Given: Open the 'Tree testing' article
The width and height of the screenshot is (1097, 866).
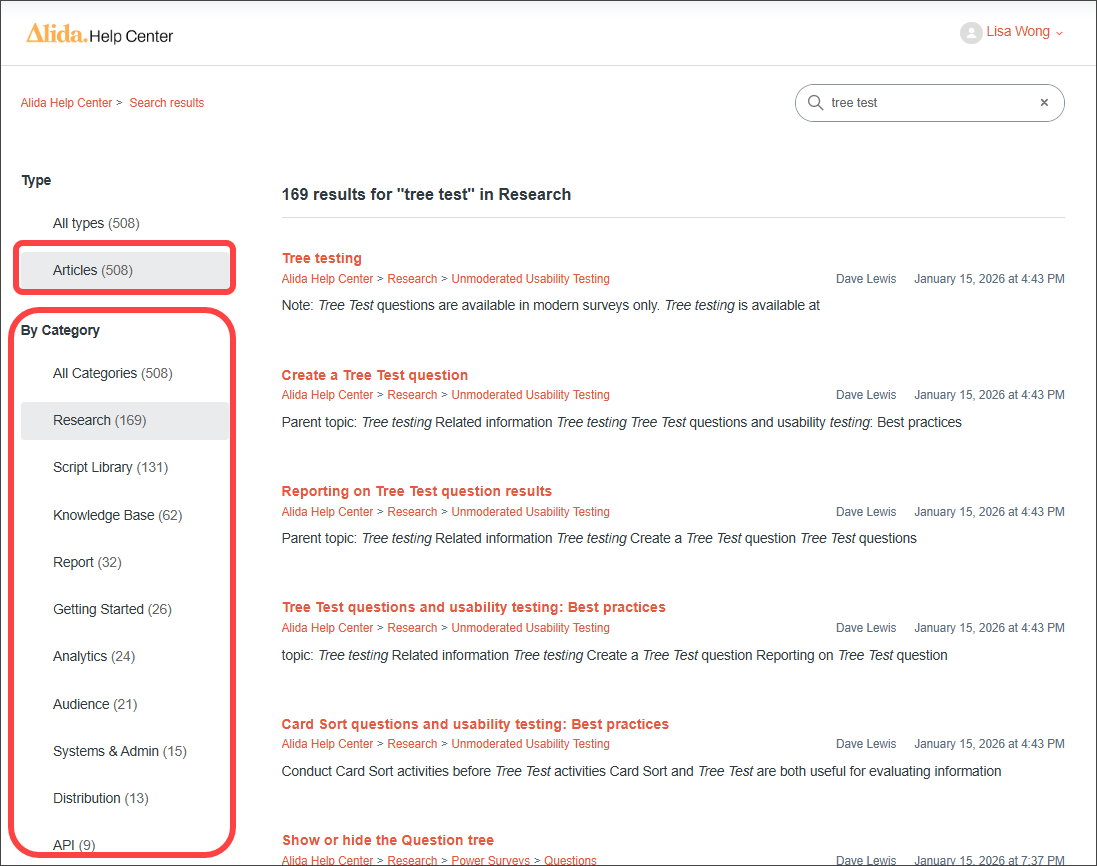Looking at the screenshot, I should 322,258.
